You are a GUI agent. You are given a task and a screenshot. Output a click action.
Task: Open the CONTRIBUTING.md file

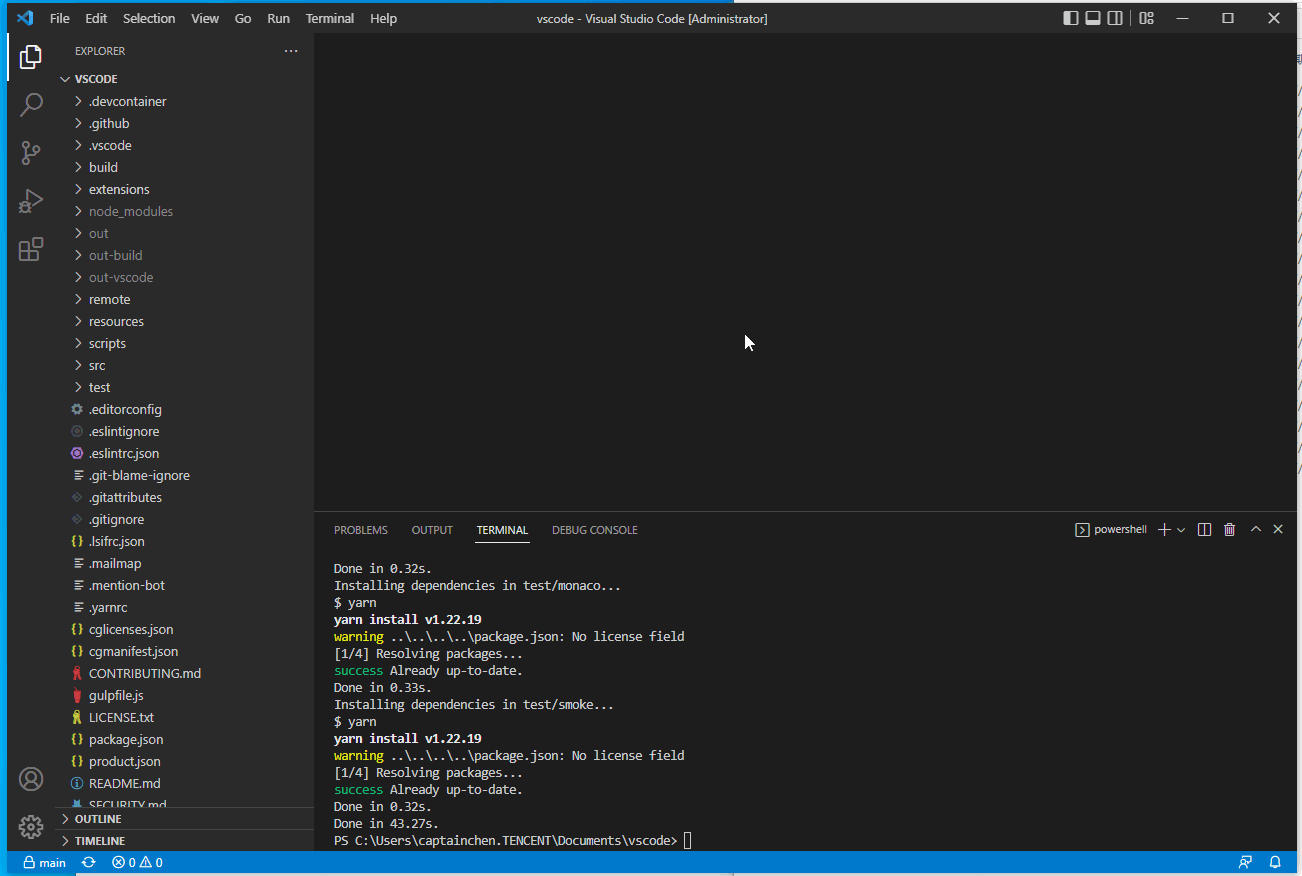(x=185, y=673)
